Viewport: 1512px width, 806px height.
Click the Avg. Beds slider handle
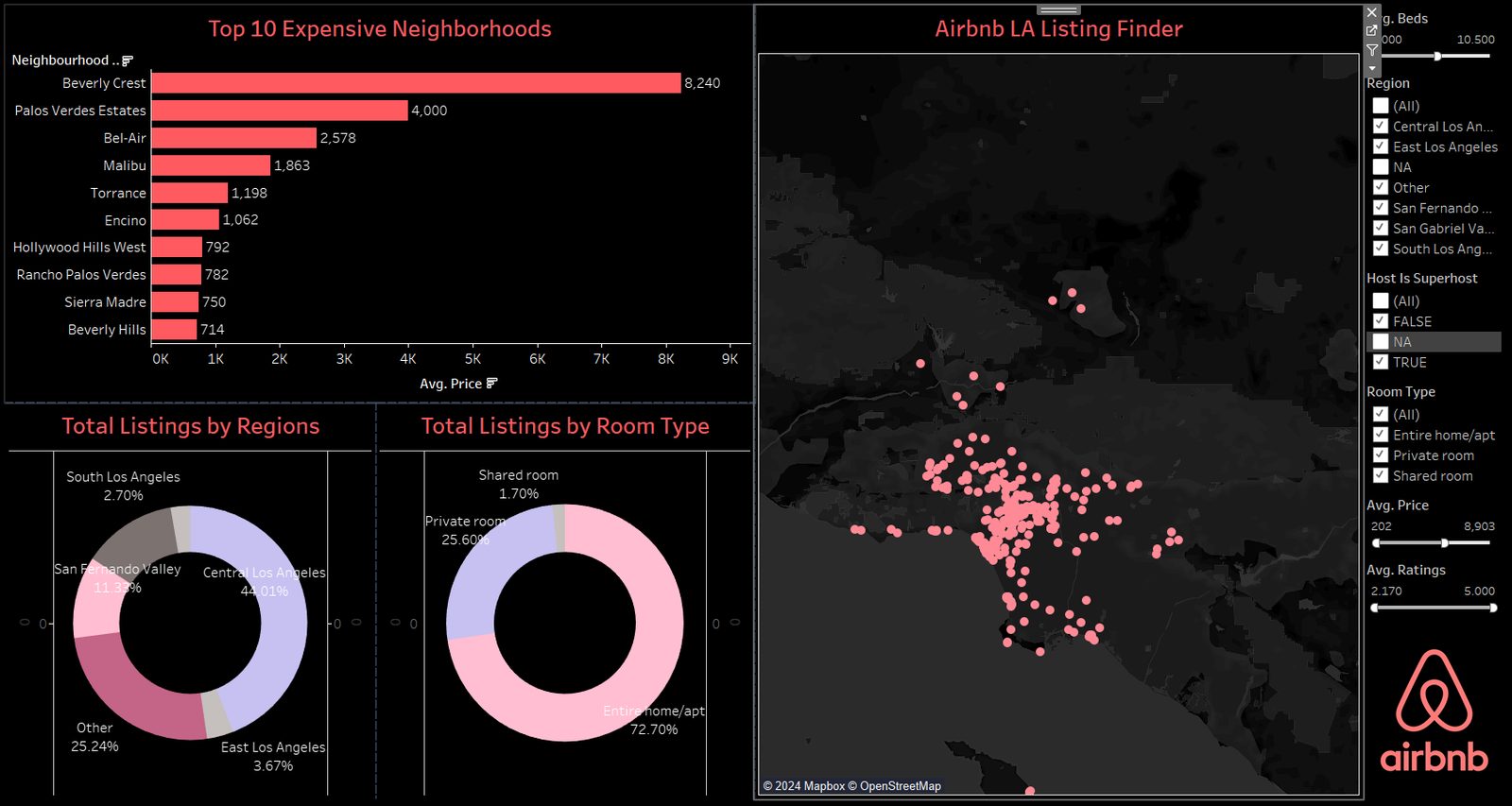pos(1437,57)
